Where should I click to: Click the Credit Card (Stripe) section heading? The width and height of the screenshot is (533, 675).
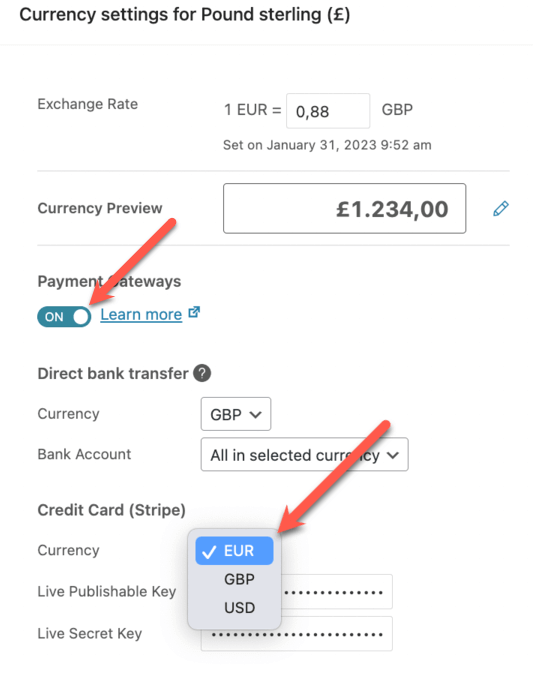112,510
